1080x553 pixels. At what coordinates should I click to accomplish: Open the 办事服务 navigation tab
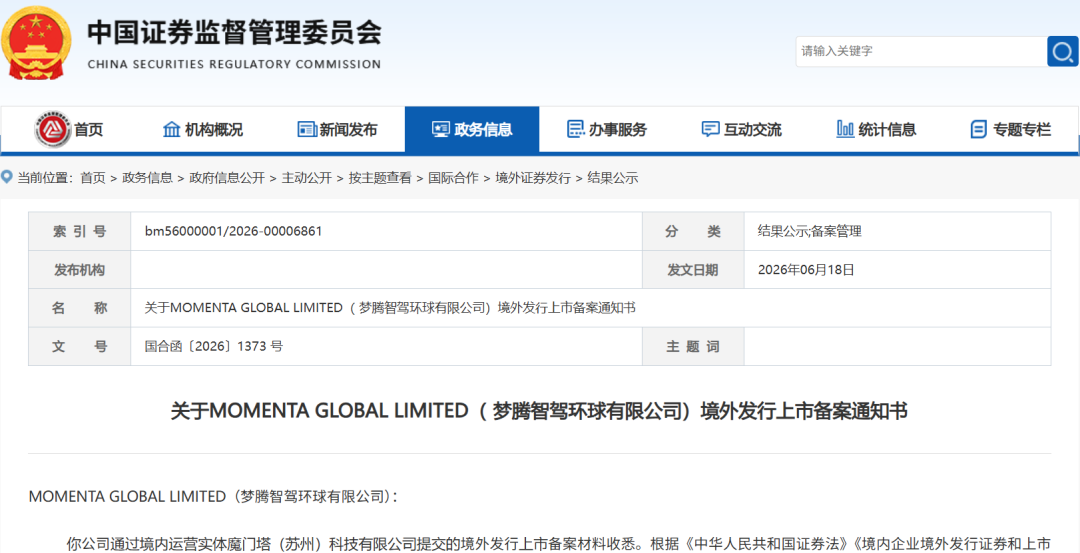pos(607,129)
